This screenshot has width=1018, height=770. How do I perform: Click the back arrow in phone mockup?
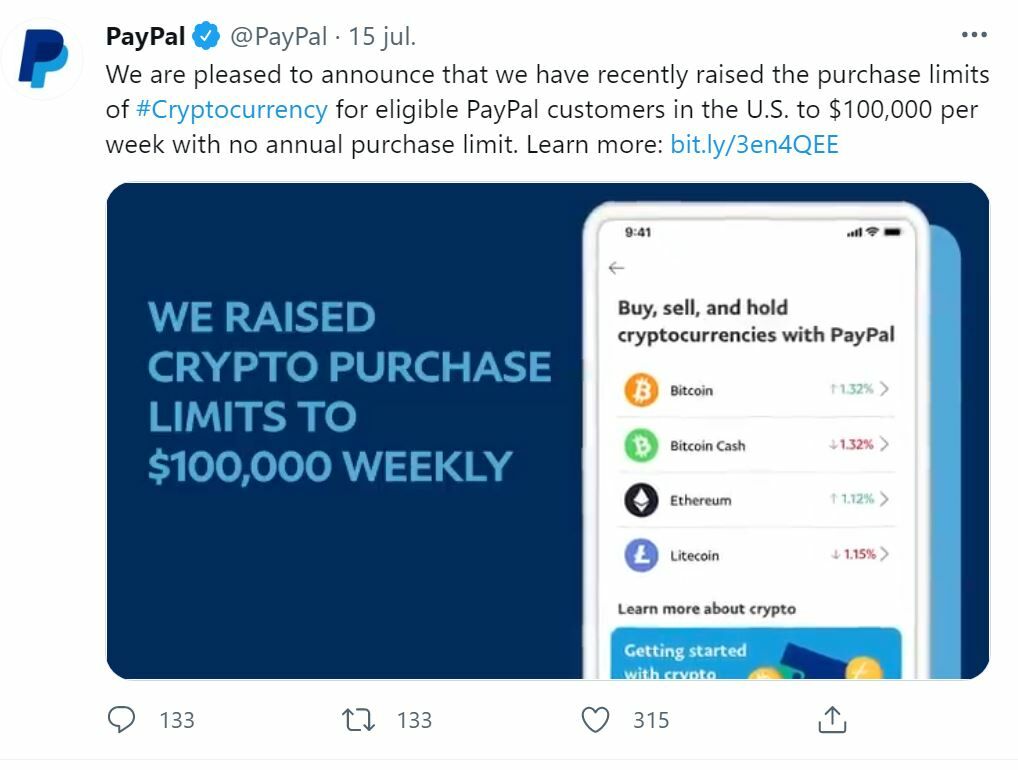pyautogui.click(x=616, y=267)
